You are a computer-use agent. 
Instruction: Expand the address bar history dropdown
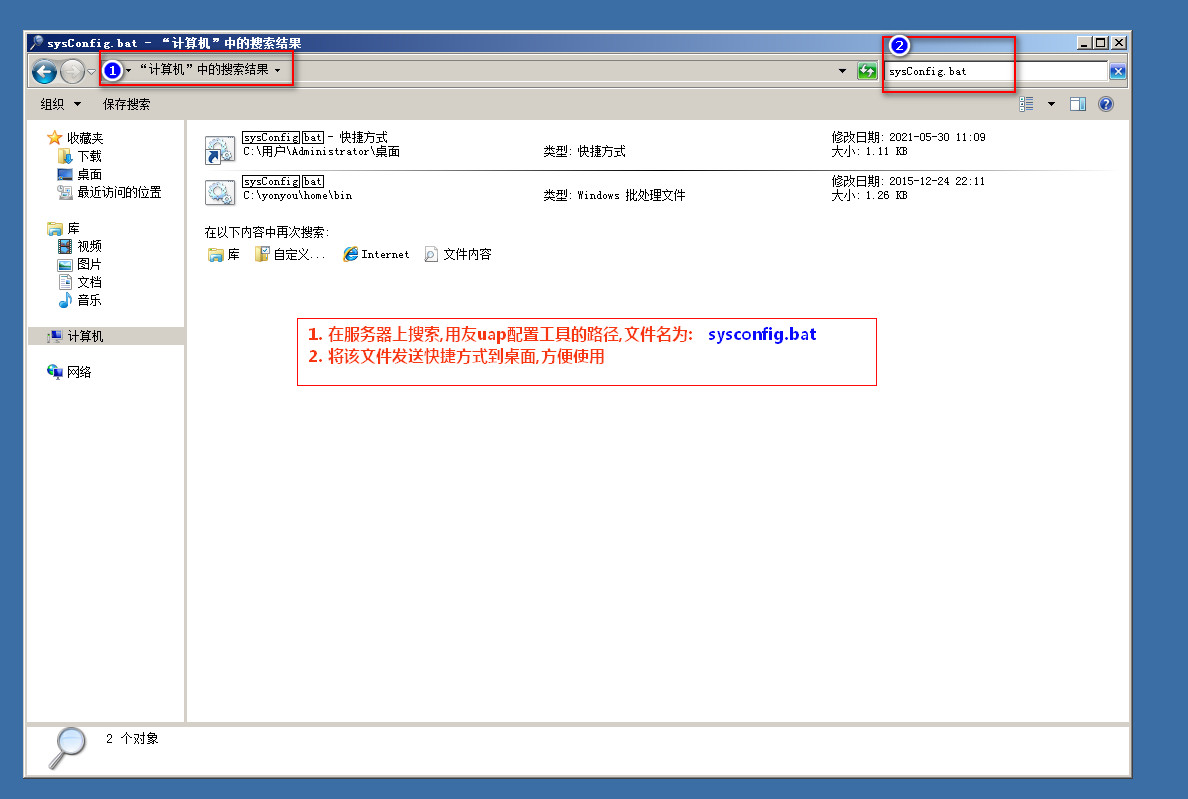tap(842, 71)
